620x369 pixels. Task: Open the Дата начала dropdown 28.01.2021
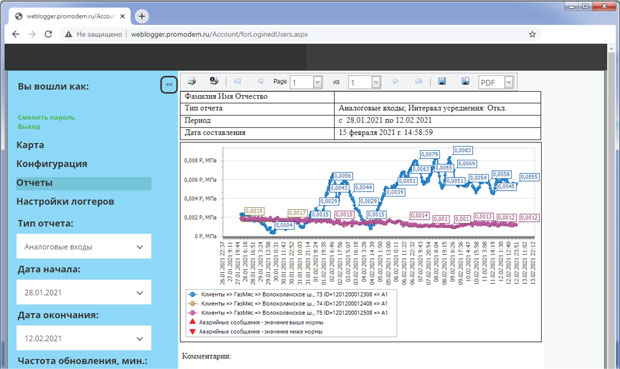83,292
